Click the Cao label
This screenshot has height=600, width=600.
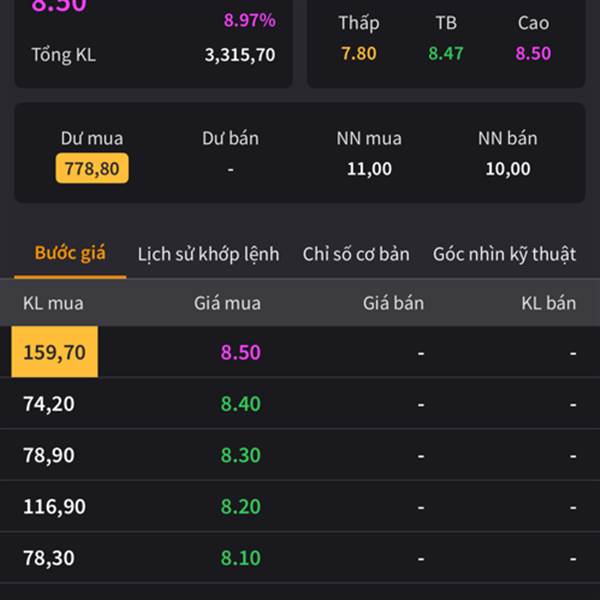(x=533, y=23)
